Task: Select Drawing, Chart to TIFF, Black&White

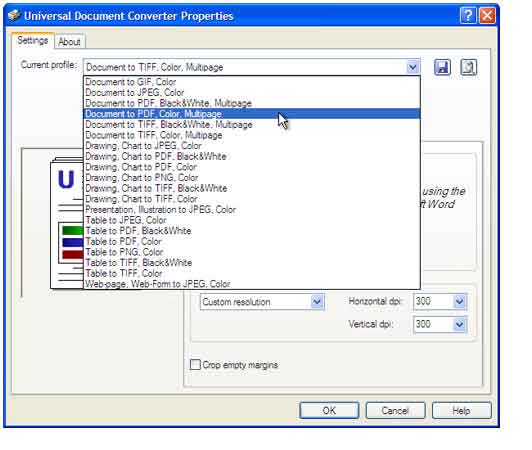Action: coord(252,188)
